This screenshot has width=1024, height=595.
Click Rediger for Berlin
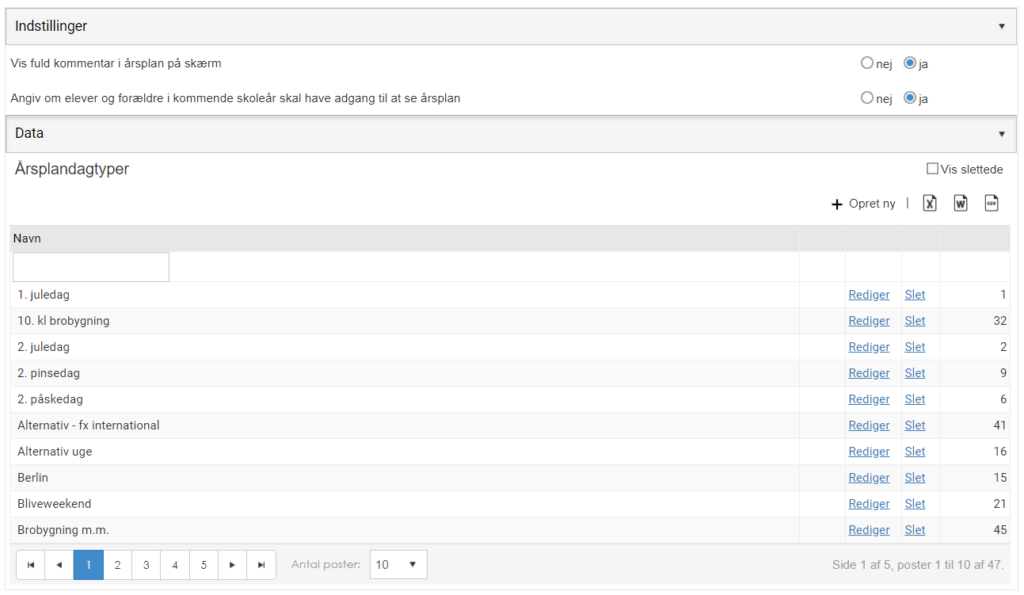click(x=869, y=477)
